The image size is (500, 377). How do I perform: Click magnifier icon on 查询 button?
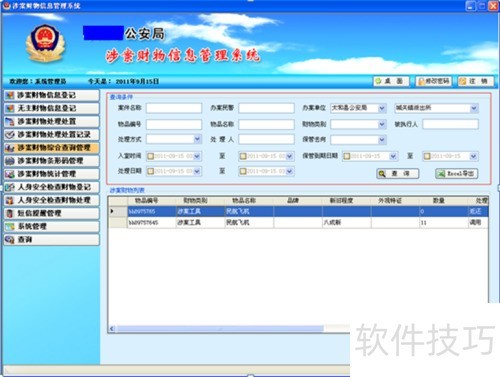tap(382, 174)
